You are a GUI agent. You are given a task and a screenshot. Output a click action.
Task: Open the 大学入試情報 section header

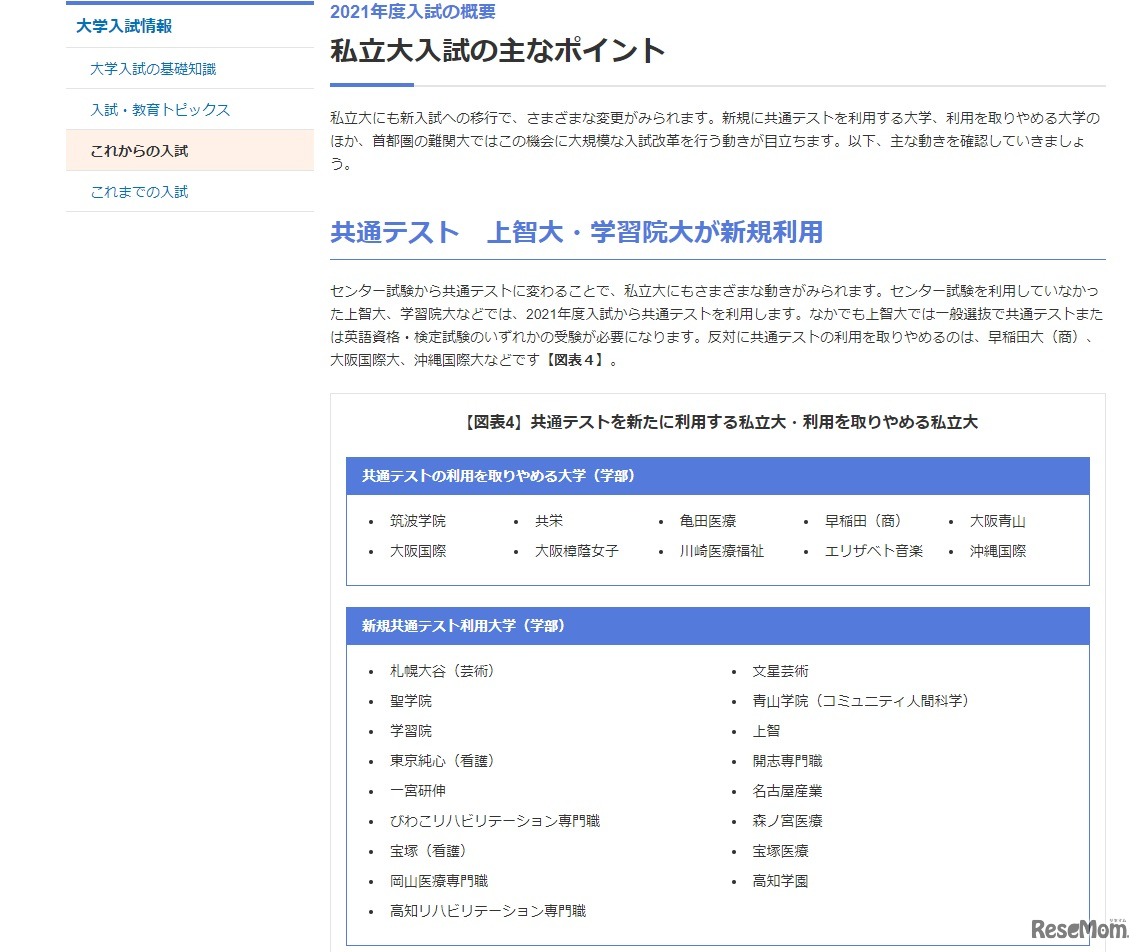tap(120, 25)
